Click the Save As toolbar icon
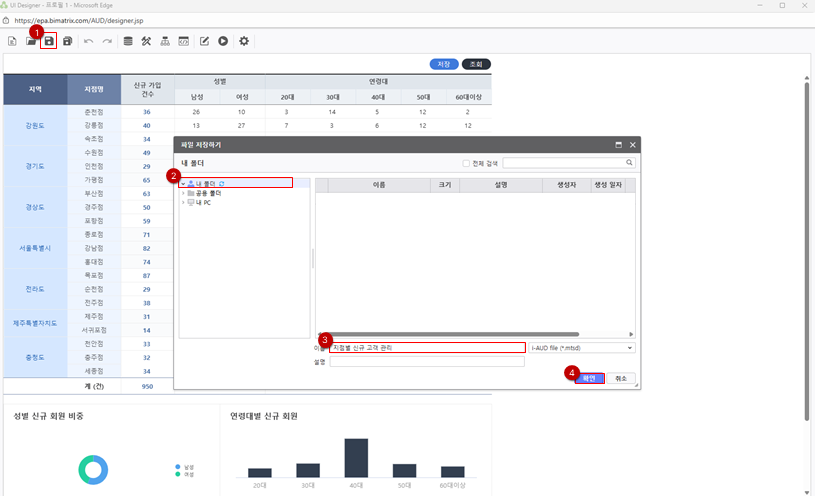This screenshot has width=815, height=496. pyautogui.click(x=67, y=41)
